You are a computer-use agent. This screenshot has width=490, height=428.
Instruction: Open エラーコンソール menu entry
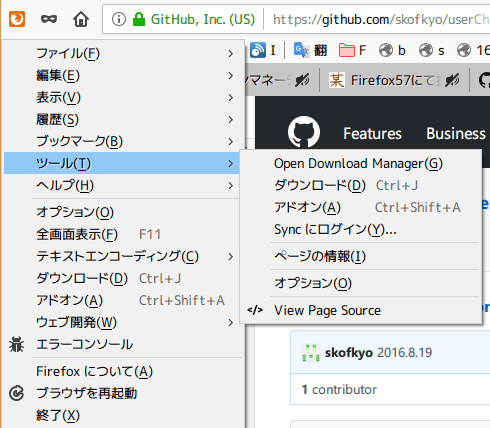[122, 344]
